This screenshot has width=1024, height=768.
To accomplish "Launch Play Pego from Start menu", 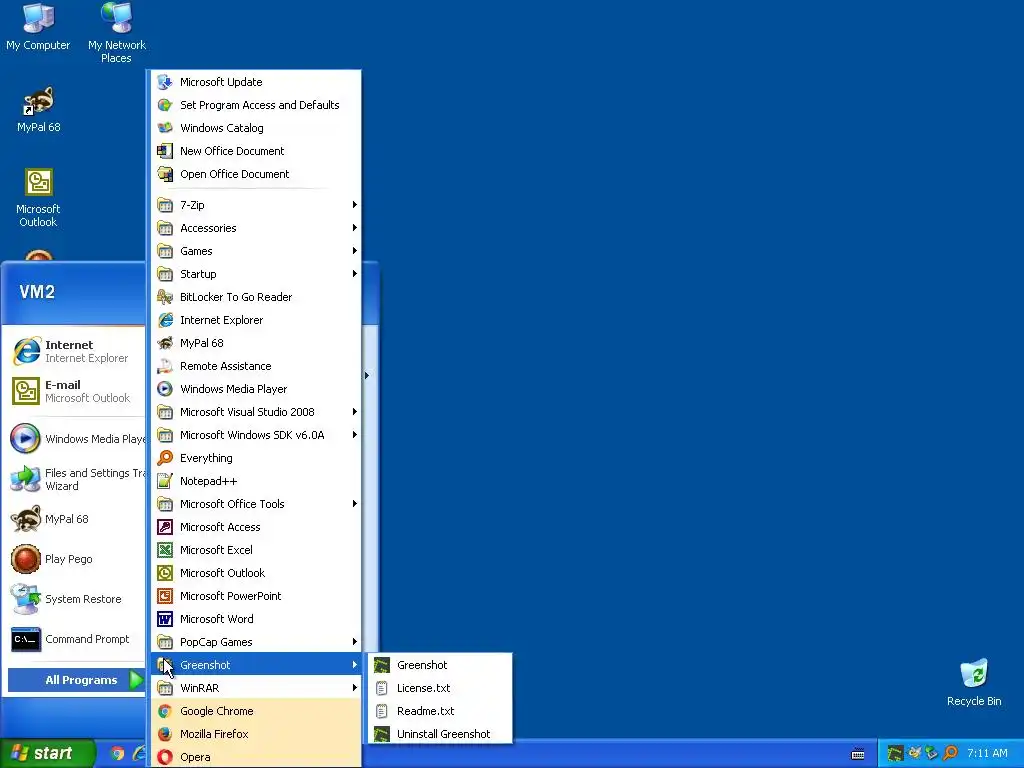I will pos(76,559).
